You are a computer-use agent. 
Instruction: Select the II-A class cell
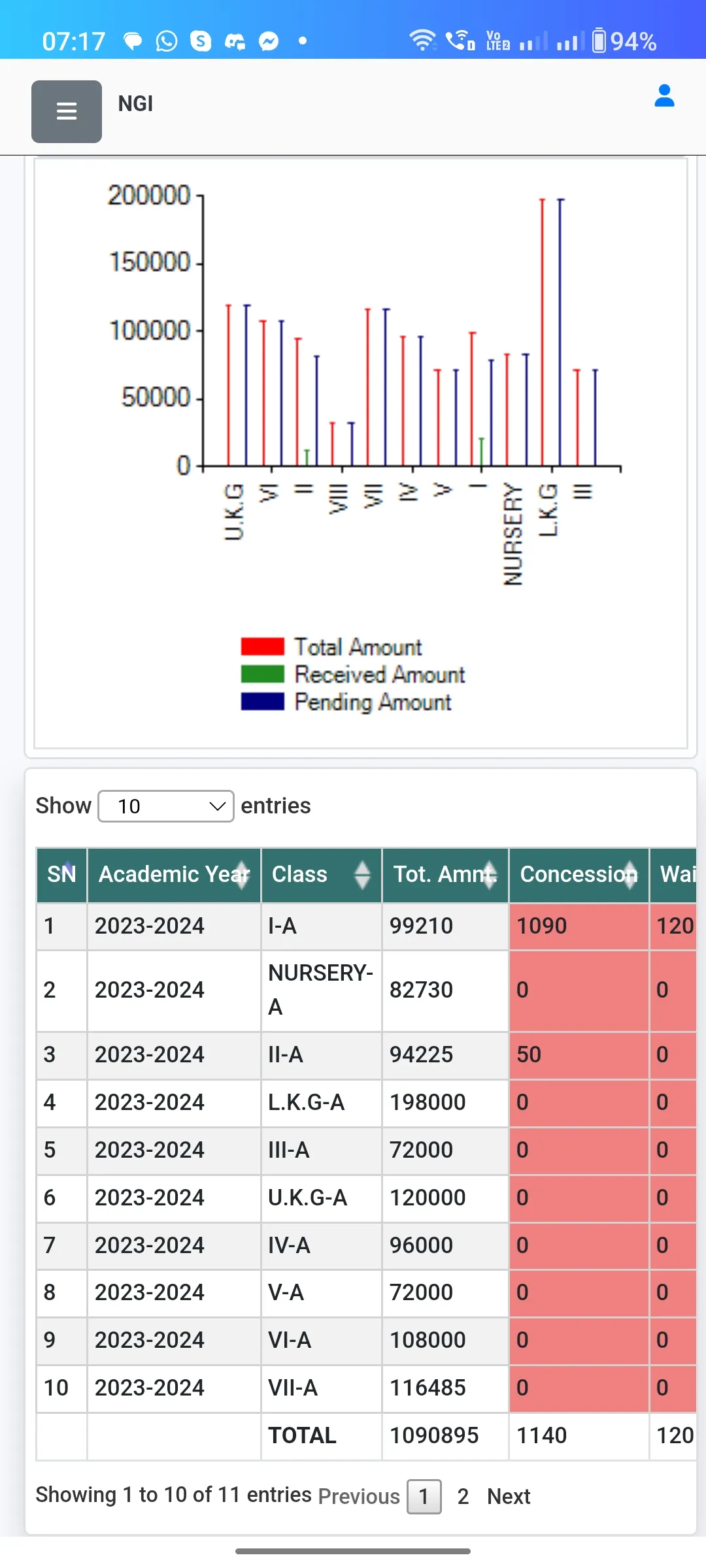pyautogui.click(x=322, y=1054)
